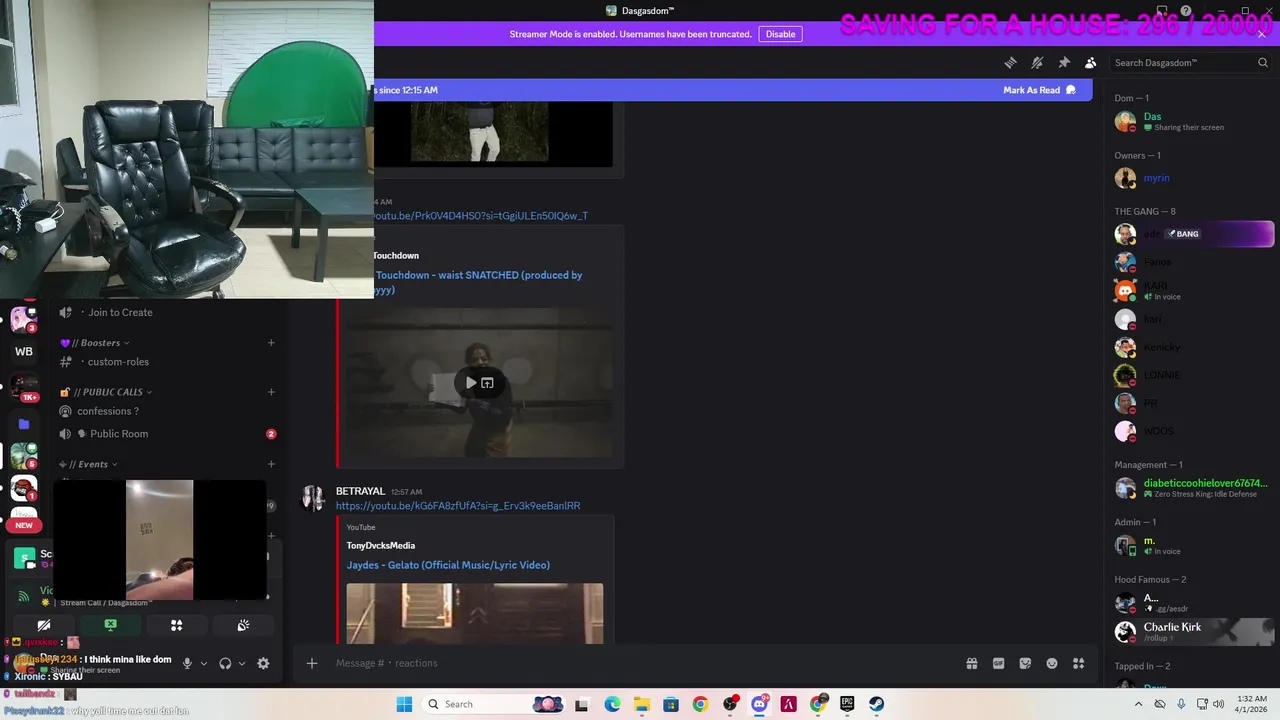Toggle the member list icon
This screenshot has width=1280, height=720.
[x=1091, y=62]
